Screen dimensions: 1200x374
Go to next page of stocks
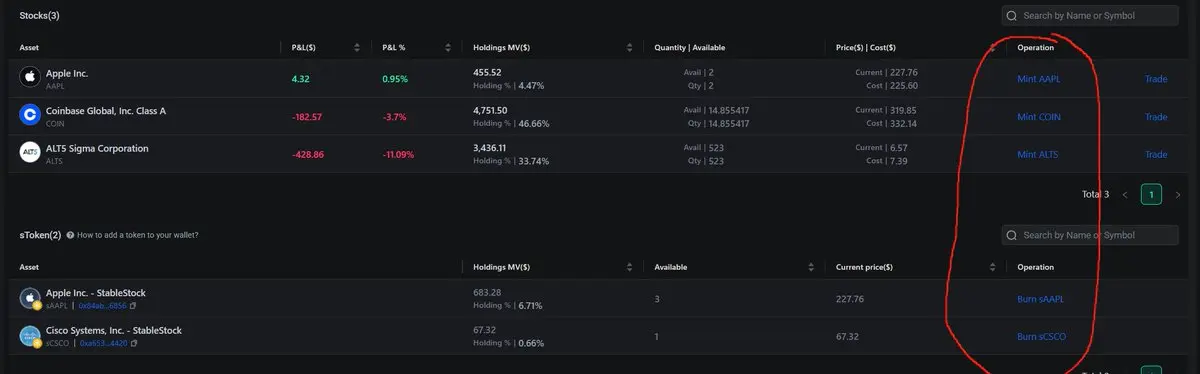1178,194
